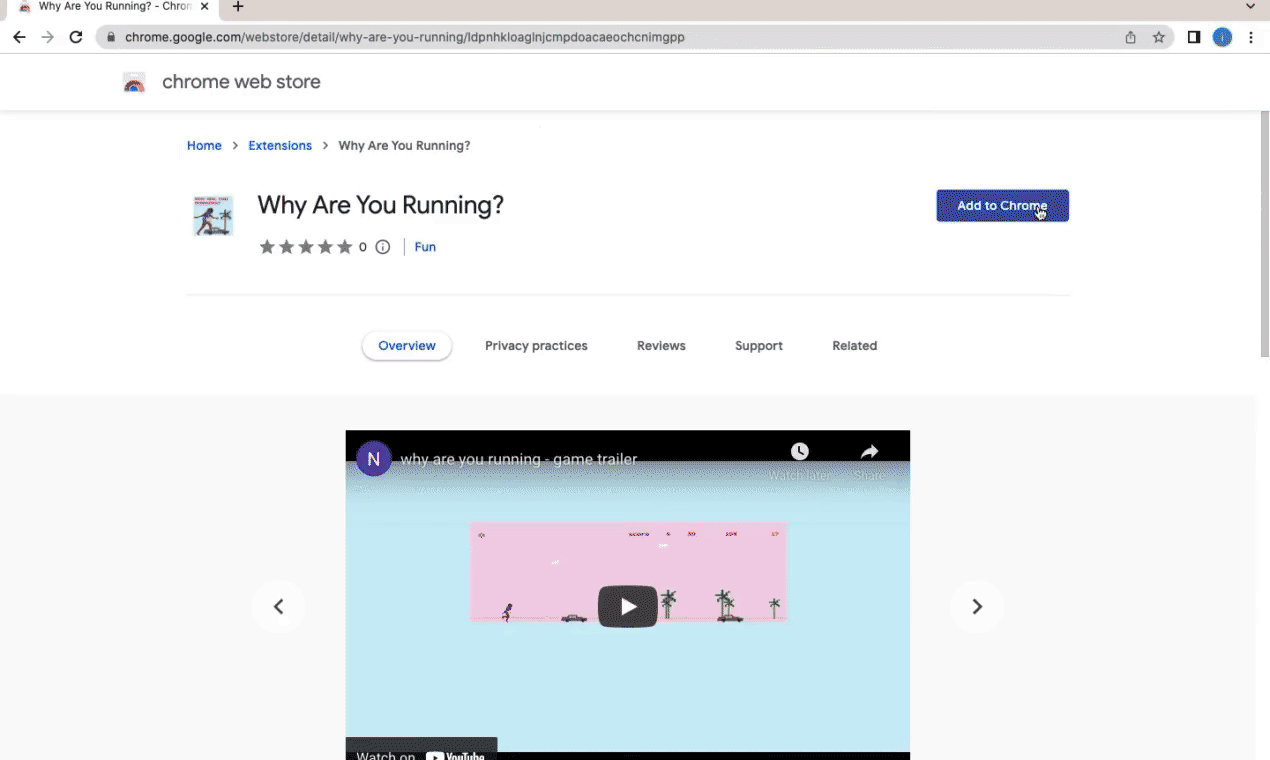Open the Chrome profile avatar
This screenshot has width=1270, height=760.
(1222, 37)
